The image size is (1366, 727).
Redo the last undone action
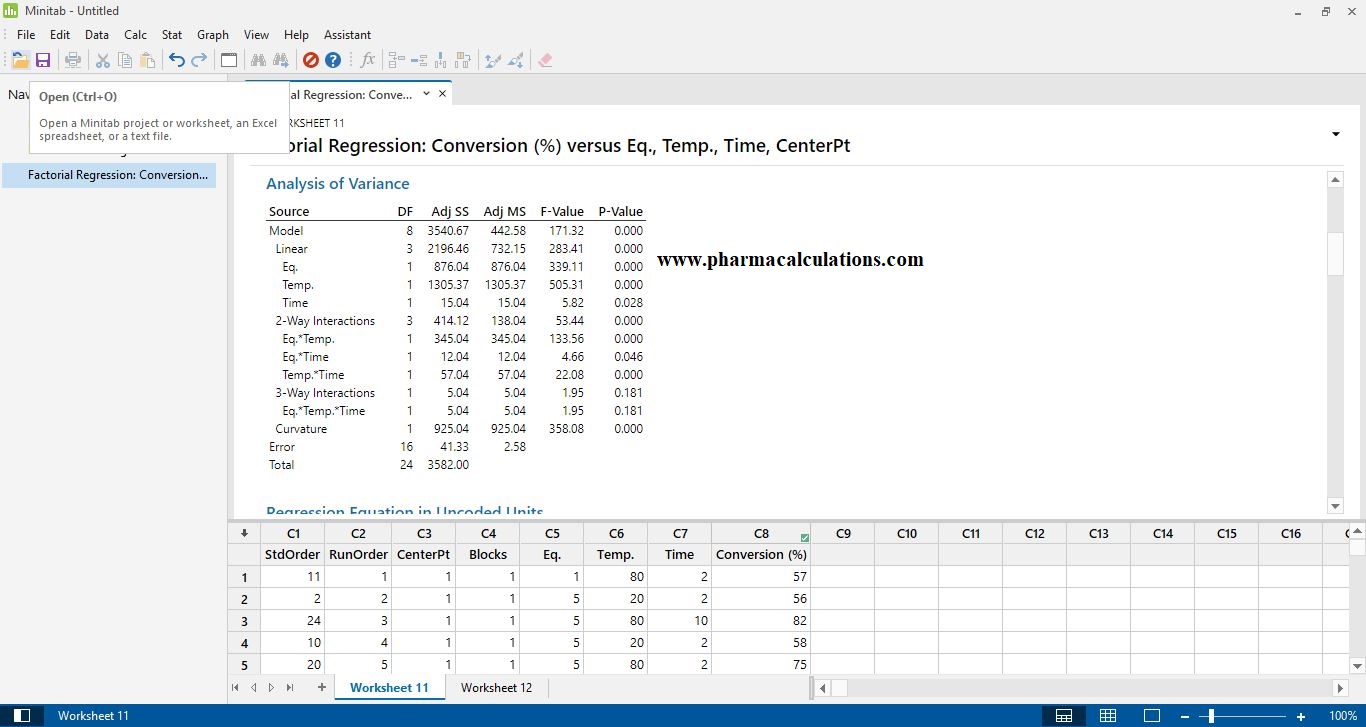pyautogui.click(x=199, y=59)
